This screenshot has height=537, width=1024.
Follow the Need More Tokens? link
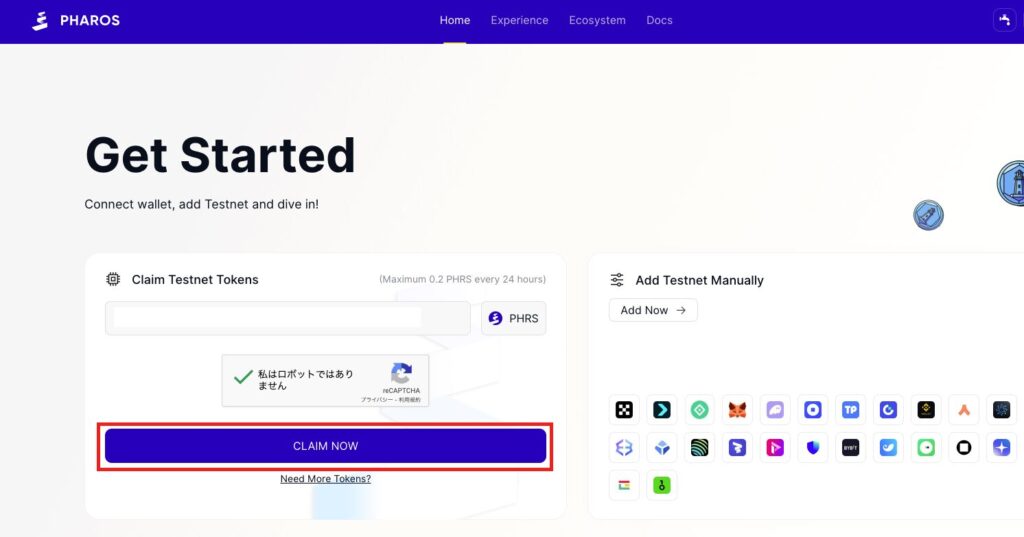pyautogui.click(x=325, y=479)
